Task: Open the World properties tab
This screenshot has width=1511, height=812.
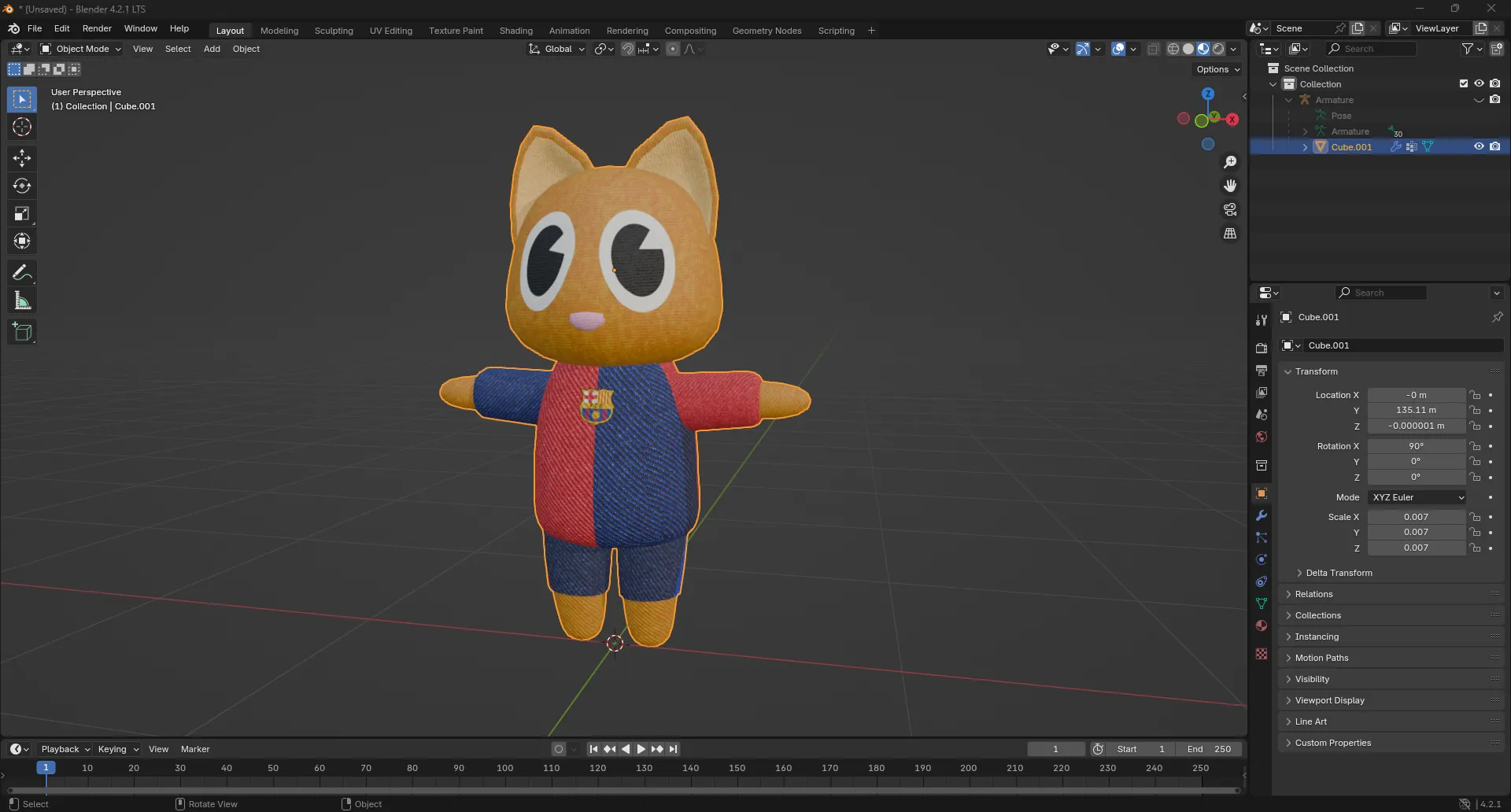Action: point(1262,436)
